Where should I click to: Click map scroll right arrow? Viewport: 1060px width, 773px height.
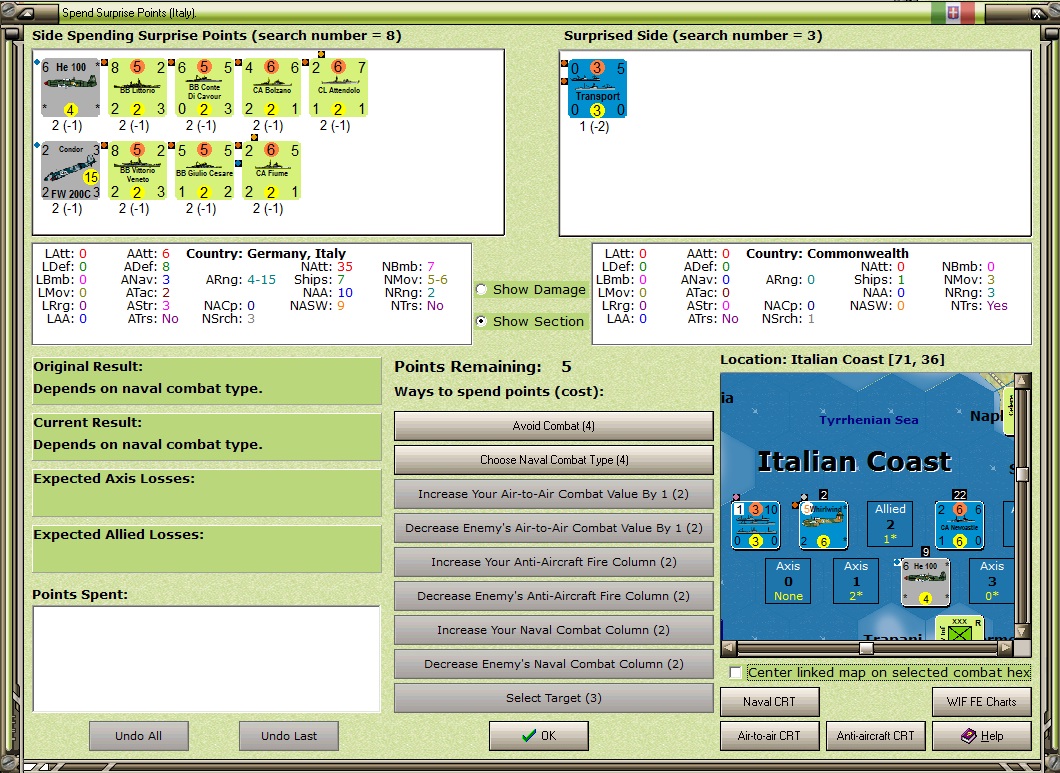1006,649
